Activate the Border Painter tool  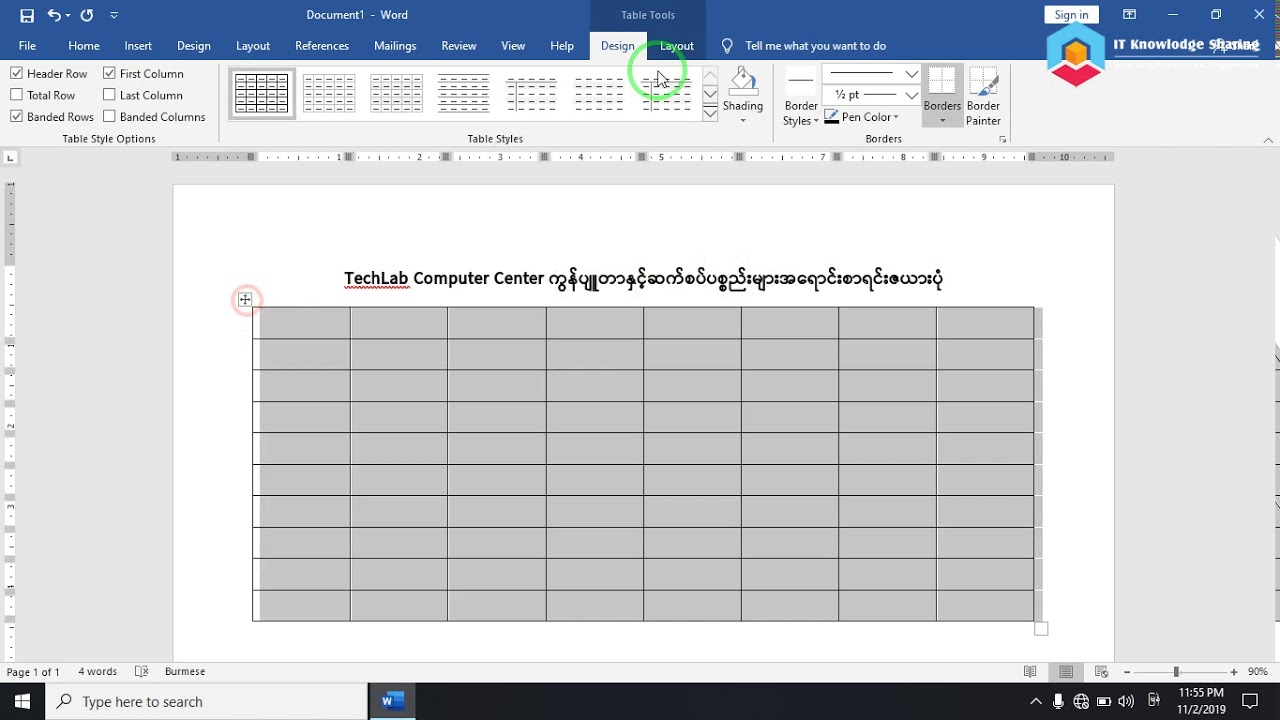click(983, 98)
